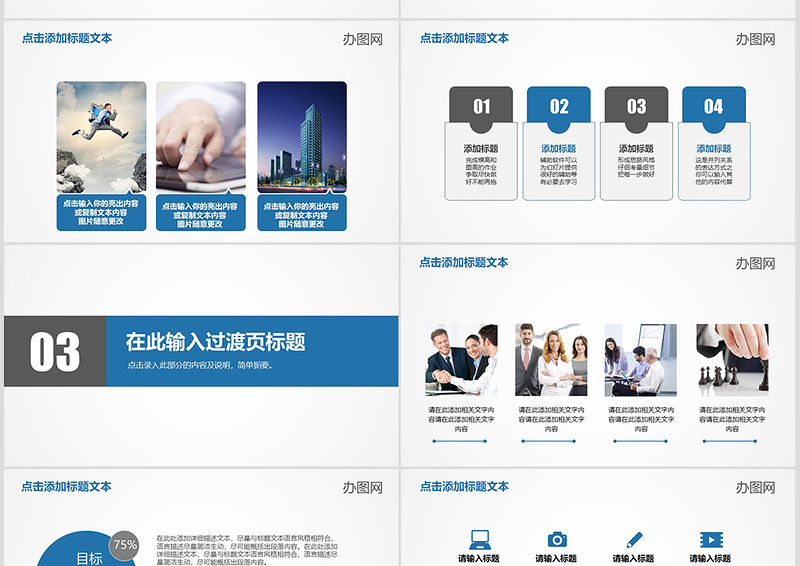Select the hand touching tablet photo
The height and width of the screenshot is (566, 800).
click(200, 138)
